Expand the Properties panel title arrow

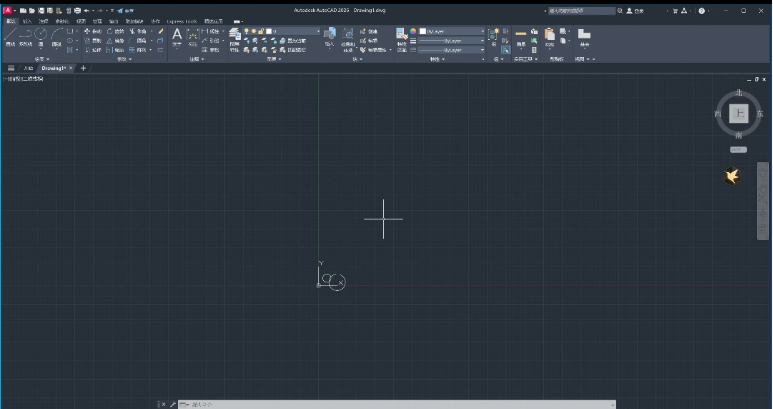tap(443, 59)
